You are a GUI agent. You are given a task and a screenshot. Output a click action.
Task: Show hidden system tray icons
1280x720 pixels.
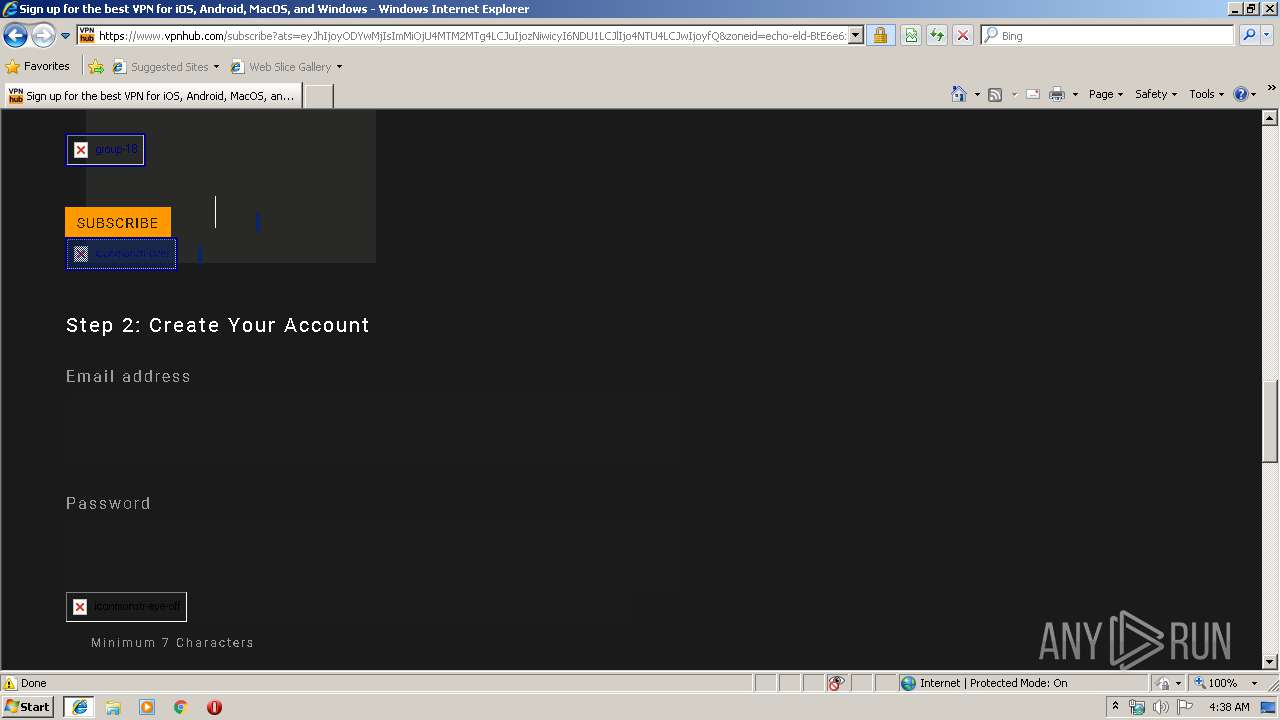[1115, 707]
